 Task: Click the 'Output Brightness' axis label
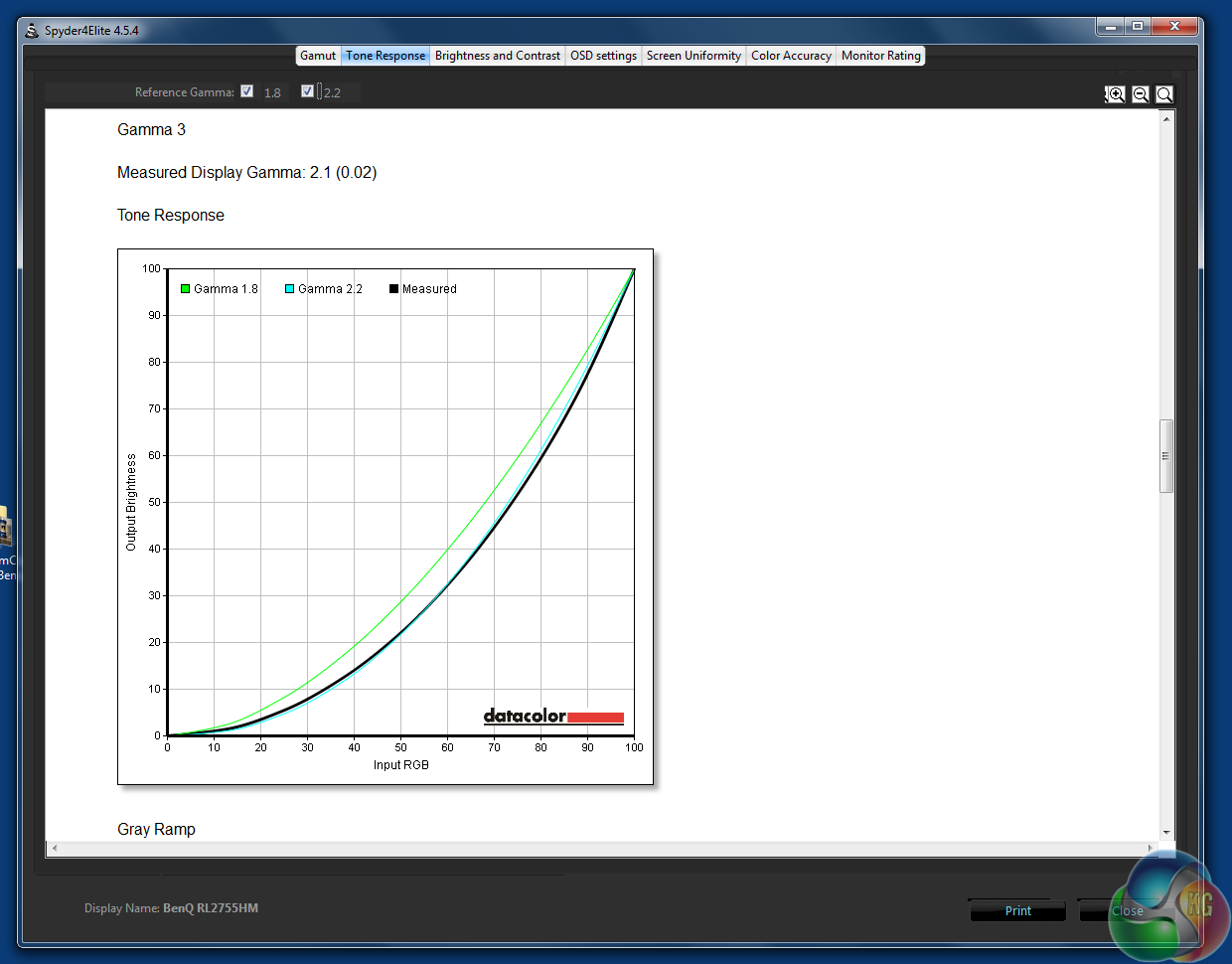pyautogui.click(x=131, y=502)
